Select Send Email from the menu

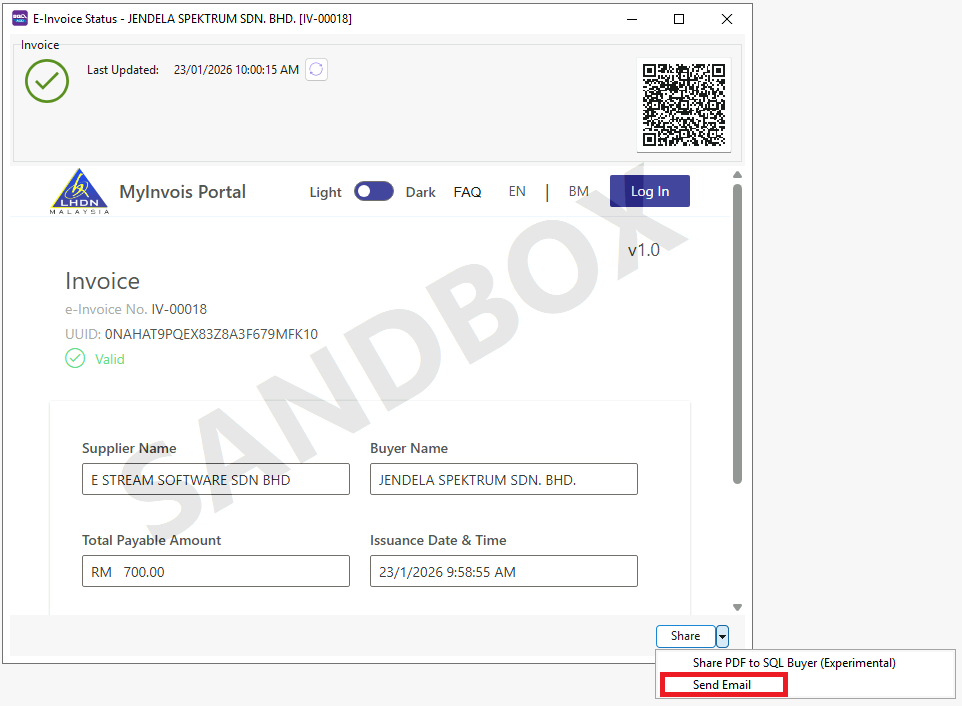722,685
